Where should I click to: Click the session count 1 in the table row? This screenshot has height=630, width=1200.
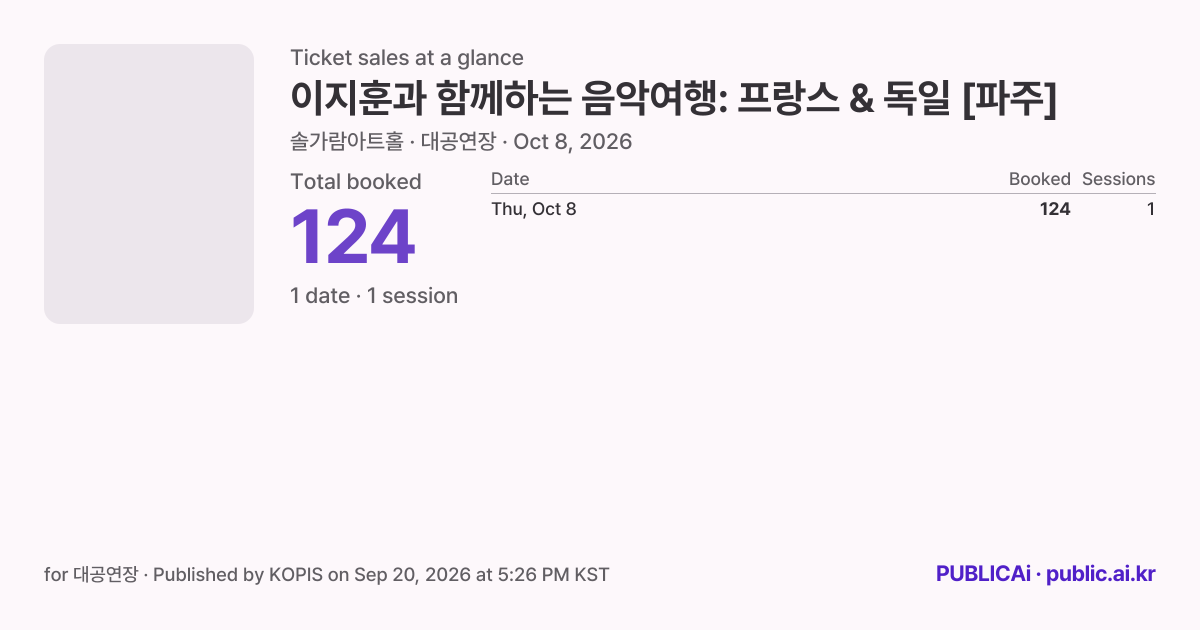coord(1151,209)
